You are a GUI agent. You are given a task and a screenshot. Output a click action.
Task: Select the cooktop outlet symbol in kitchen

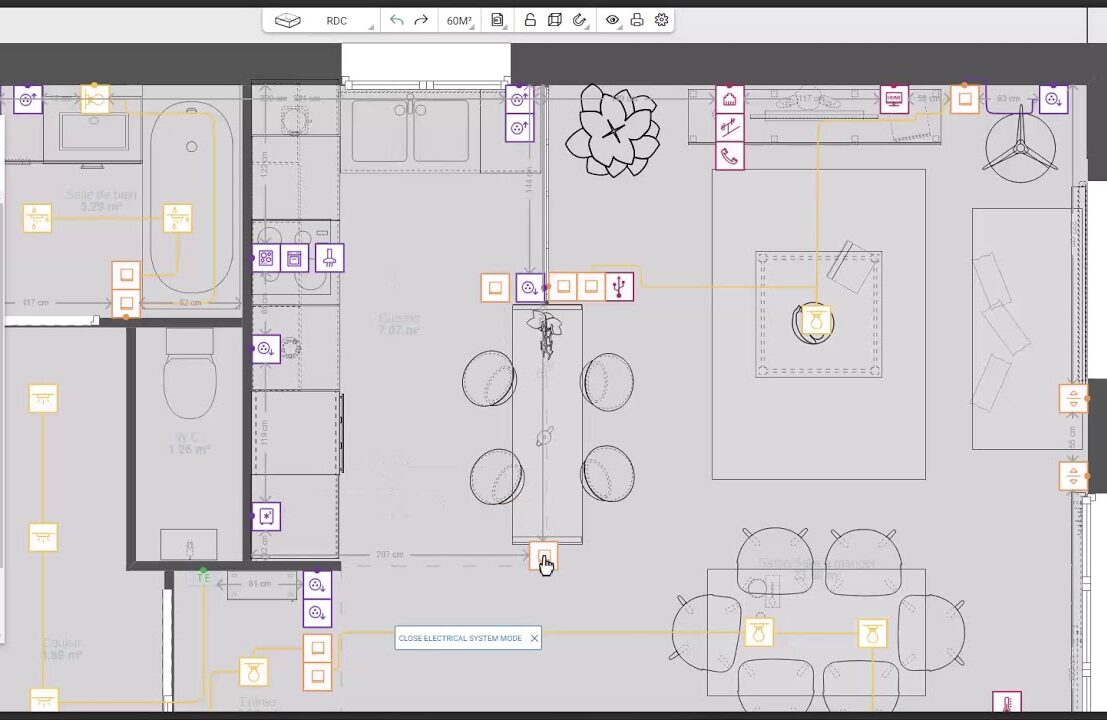click(x=266, y=258)
